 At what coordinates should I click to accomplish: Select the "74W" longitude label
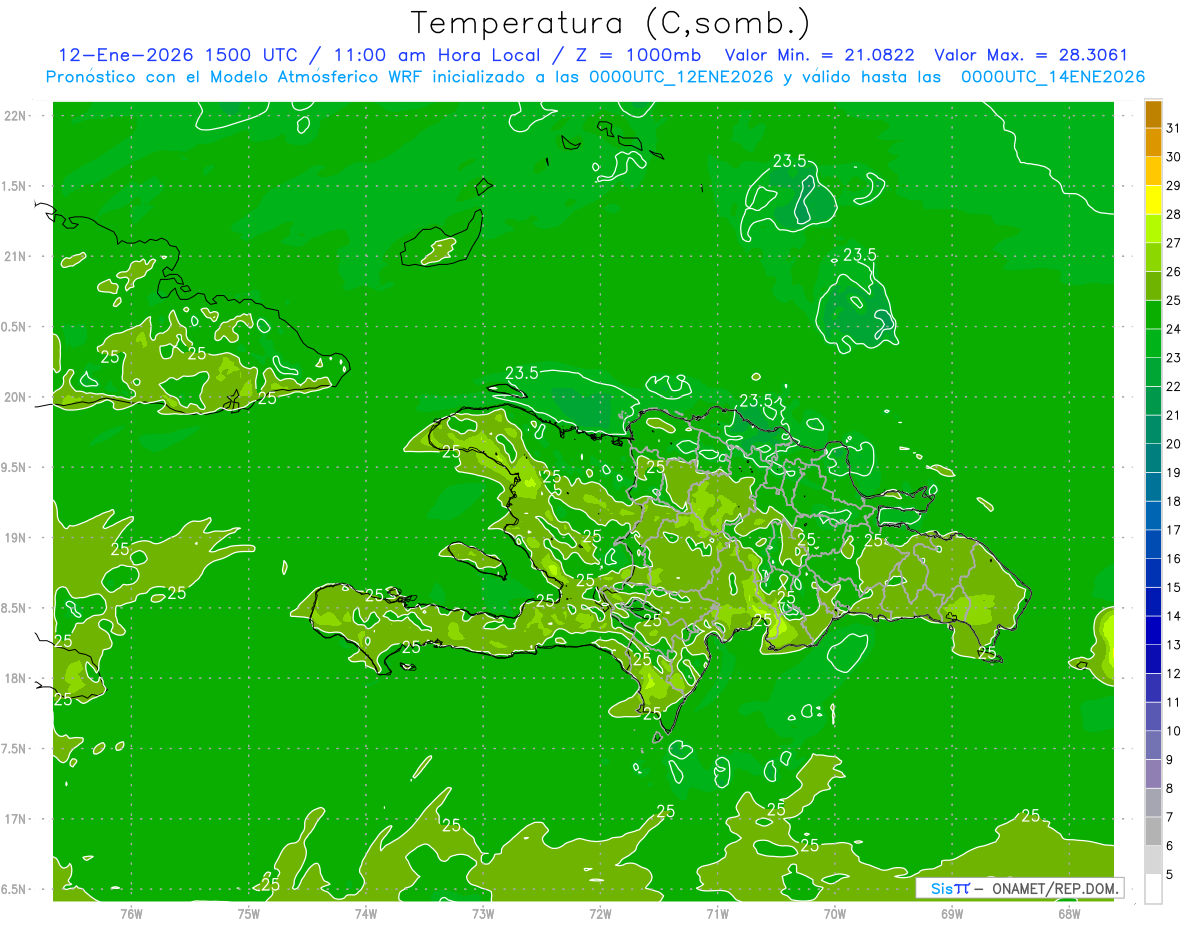click(366, 913)
